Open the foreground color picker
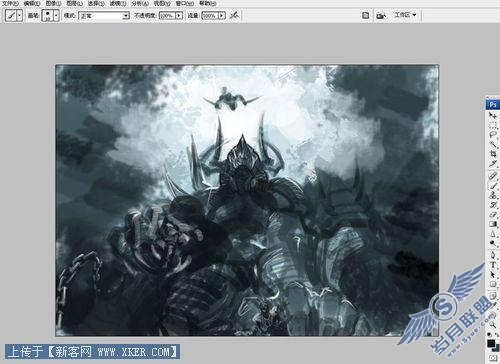Image resolution: width=500 pixels, height=364 pixels. click(x=491, y=343)
